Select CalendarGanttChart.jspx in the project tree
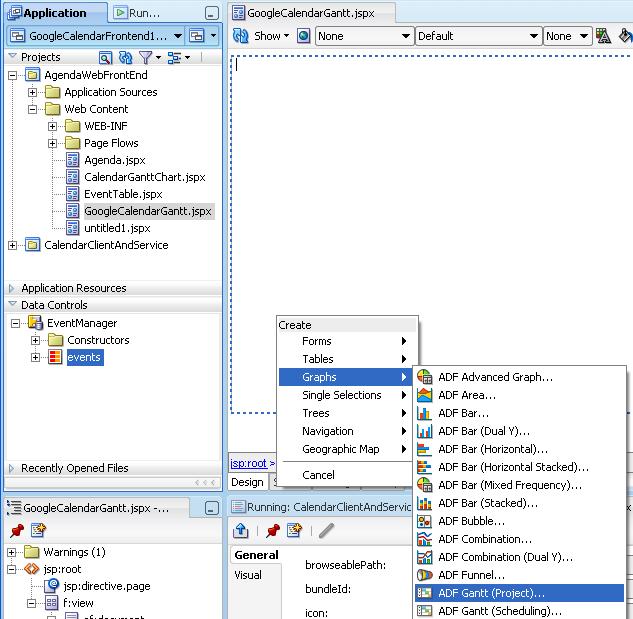633x619 pixels. [x=144, y=177]
